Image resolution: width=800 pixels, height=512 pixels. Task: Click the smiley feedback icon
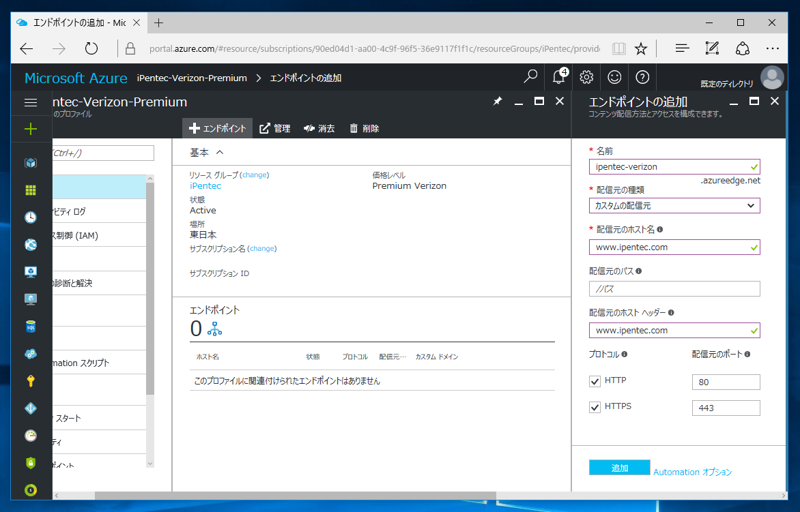614,77
